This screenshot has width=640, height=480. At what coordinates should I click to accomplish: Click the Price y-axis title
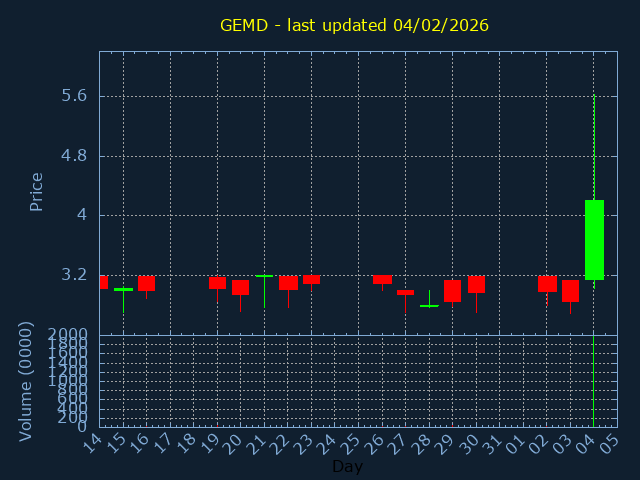37,191
